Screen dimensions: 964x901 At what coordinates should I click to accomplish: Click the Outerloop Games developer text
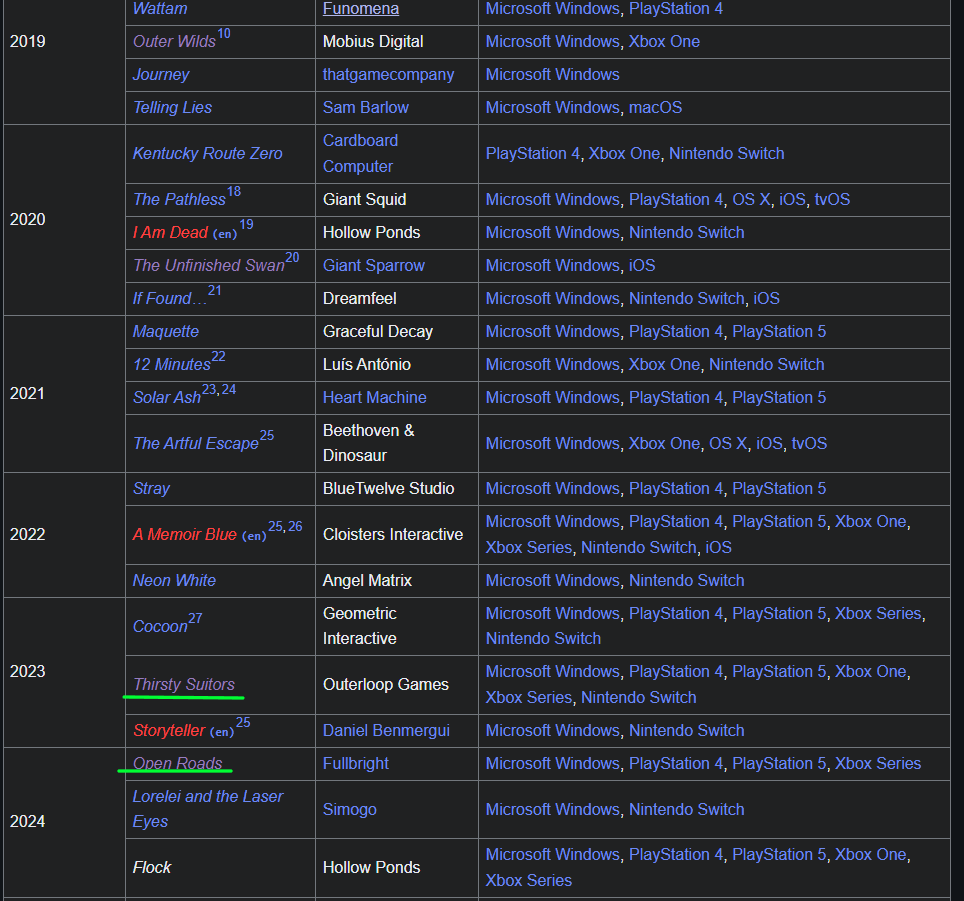click(386, 685)
